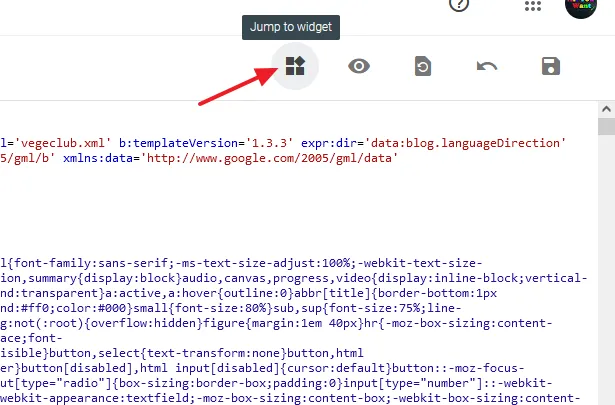The height and width of the screenshot is (405, 615).
Task: Click 'small{font-size:80%}' code text
Action: (x=203, y=308)
